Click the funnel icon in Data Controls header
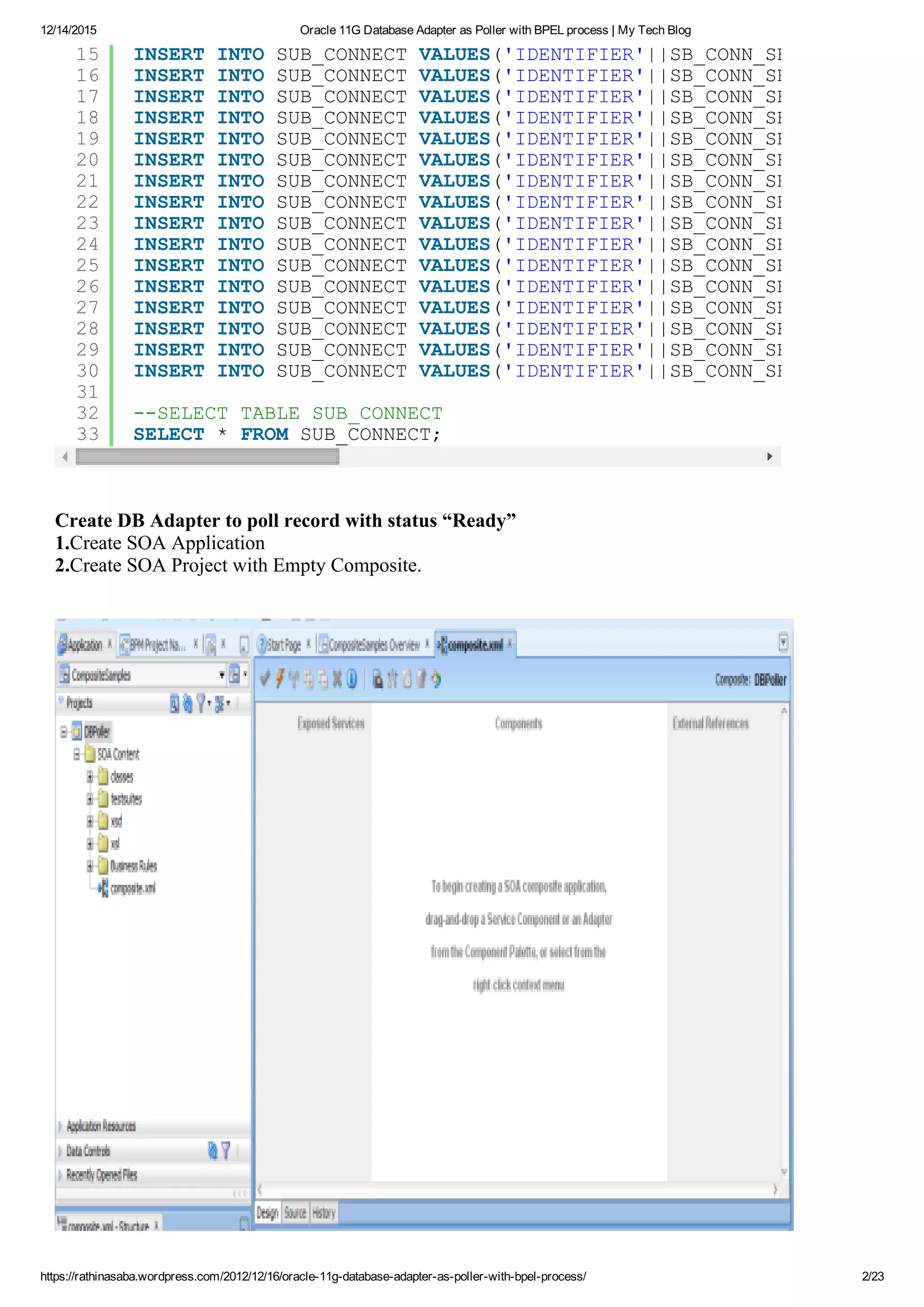Image resolution: width=924 pixels, height=1307 pixels. coord(226,1150)
